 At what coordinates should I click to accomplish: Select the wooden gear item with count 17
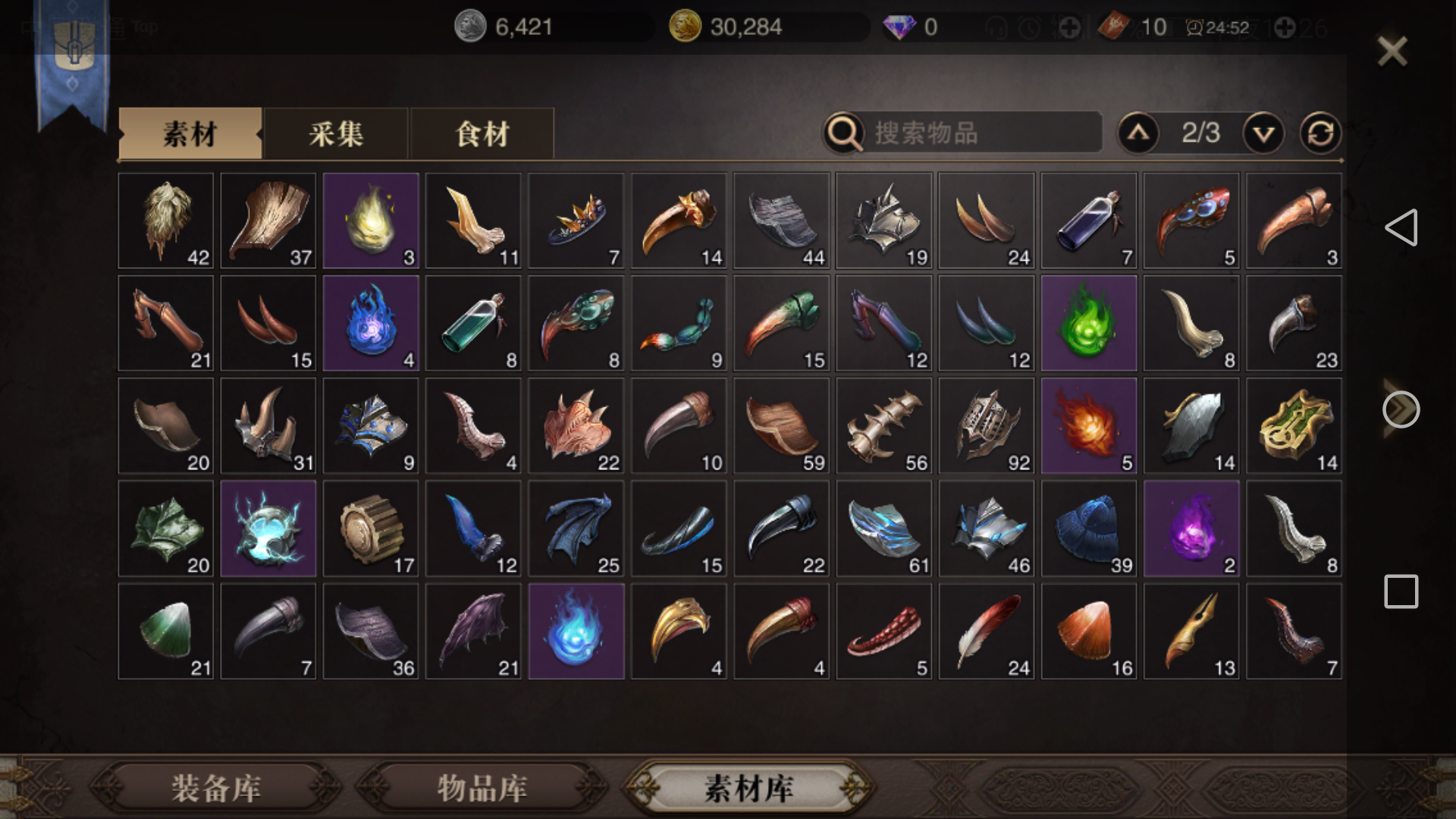pyautogui.click(x=371, y=529)
